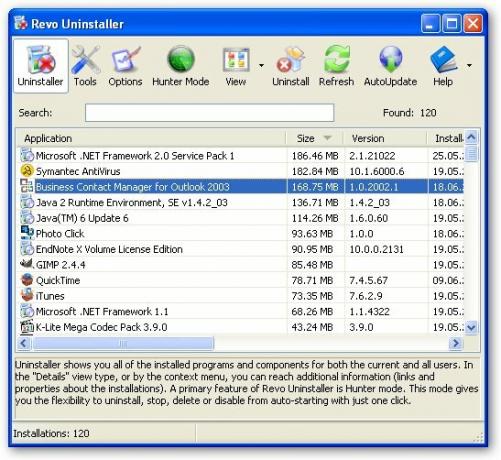The image size is (501, 460).
Task: Click the View toolbar icon
Action: [x=236, y=66]
